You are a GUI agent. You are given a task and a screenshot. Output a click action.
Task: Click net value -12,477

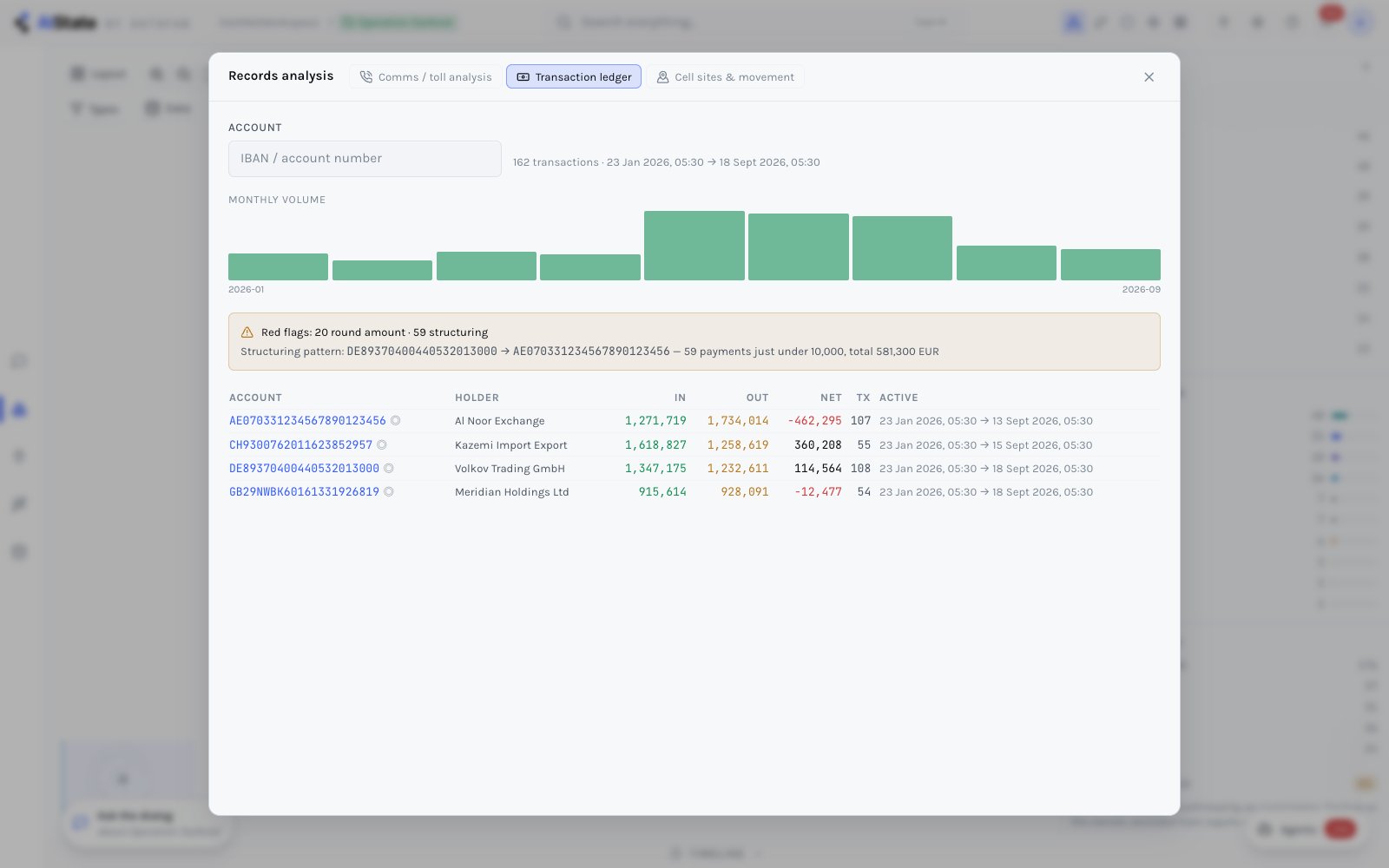tap(818, 492)
